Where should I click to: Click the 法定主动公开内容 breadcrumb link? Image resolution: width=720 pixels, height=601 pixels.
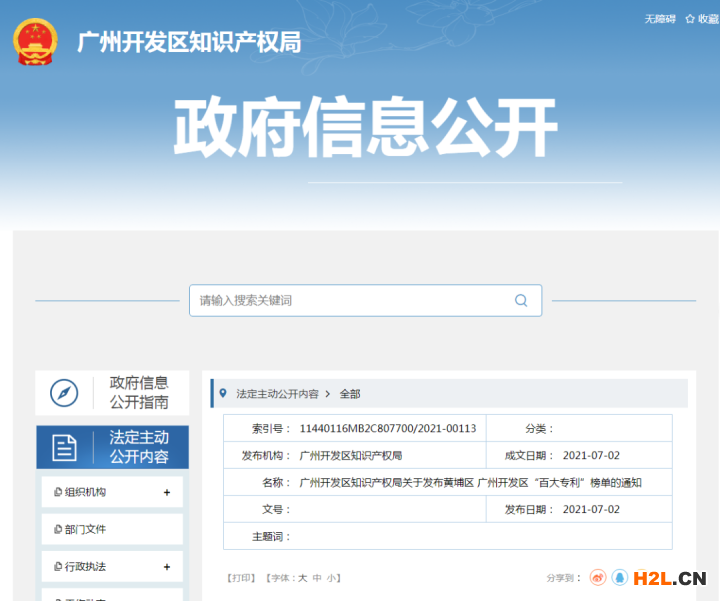click(277, 394)
